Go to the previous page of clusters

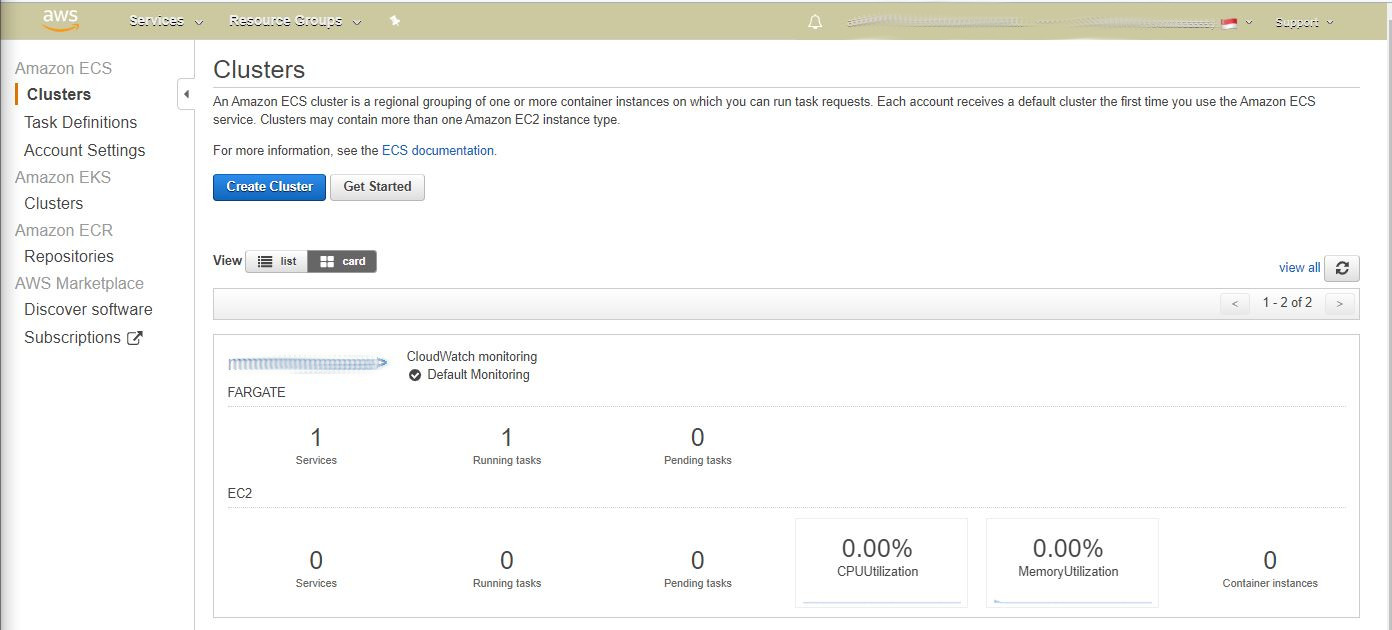[1235, 303]
